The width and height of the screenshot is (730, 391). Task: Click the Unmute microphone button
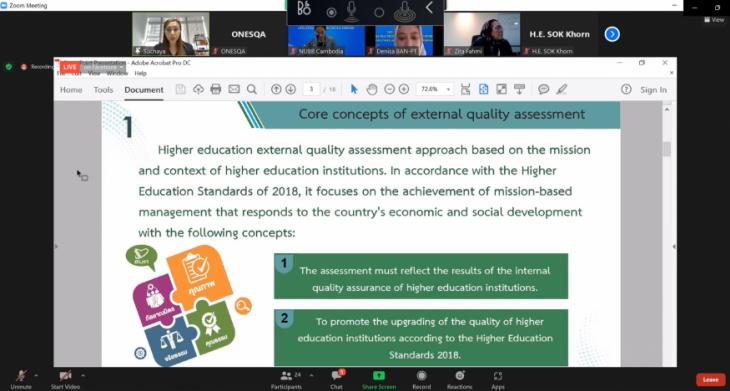21,378
